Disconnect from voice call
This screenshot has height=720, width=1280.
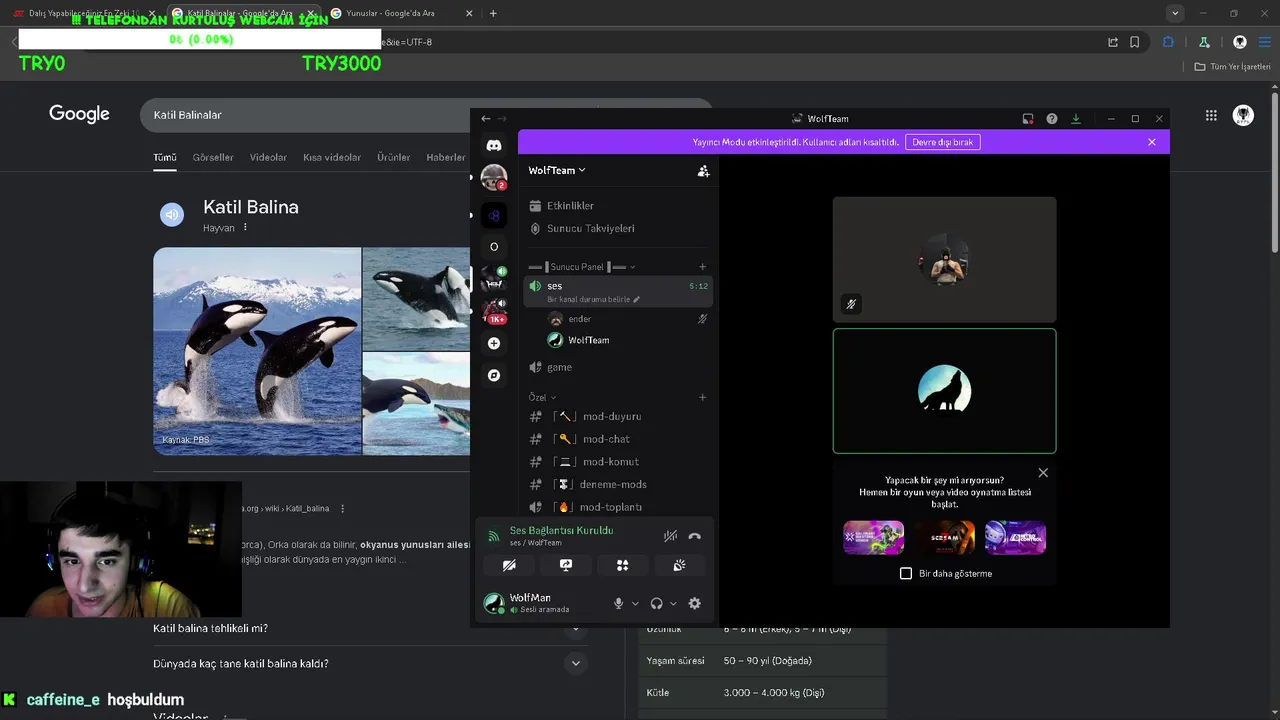click(695, 536)
